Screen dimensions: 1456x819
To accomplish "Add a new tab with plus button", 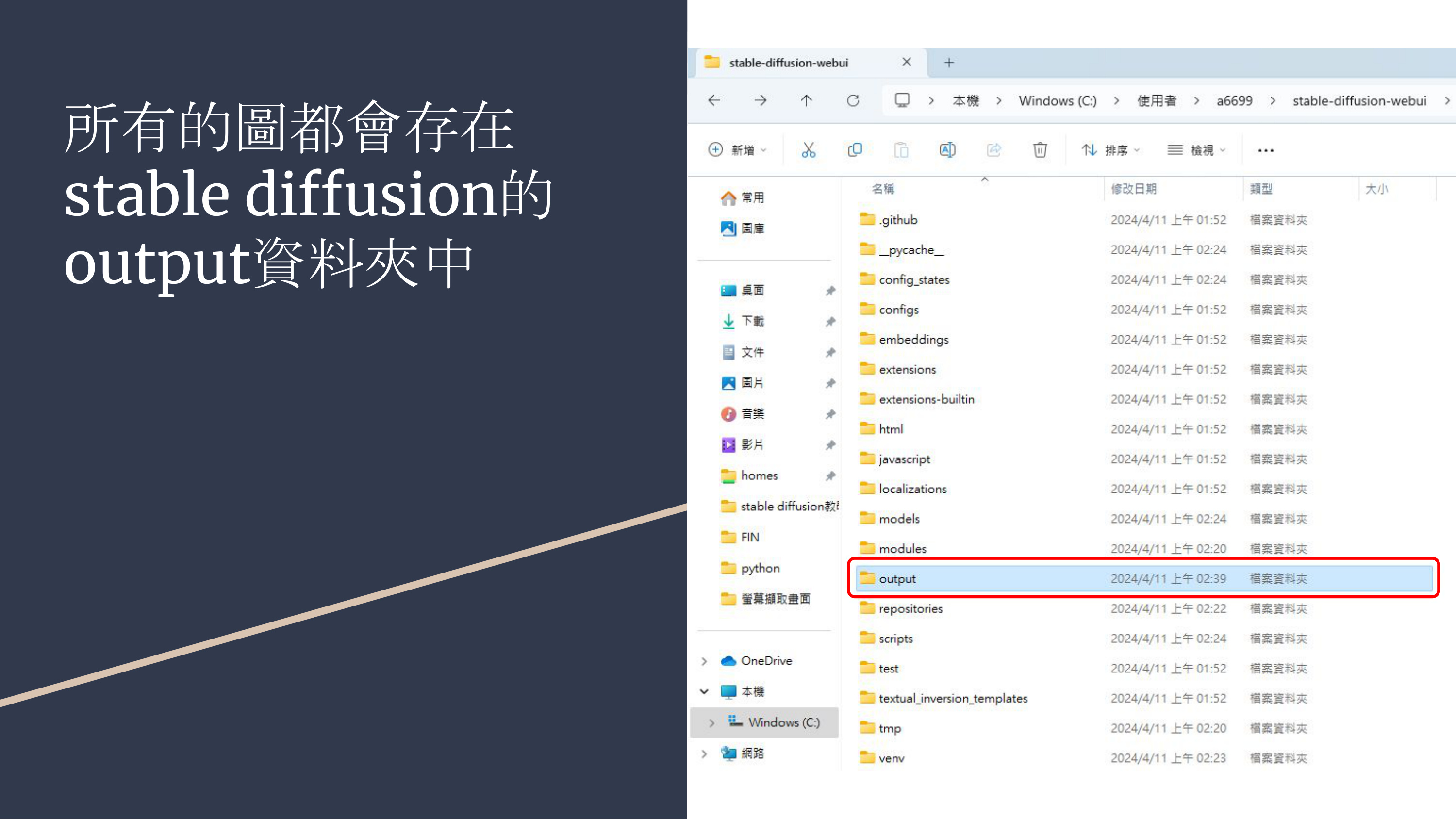I will click(949, 63).
